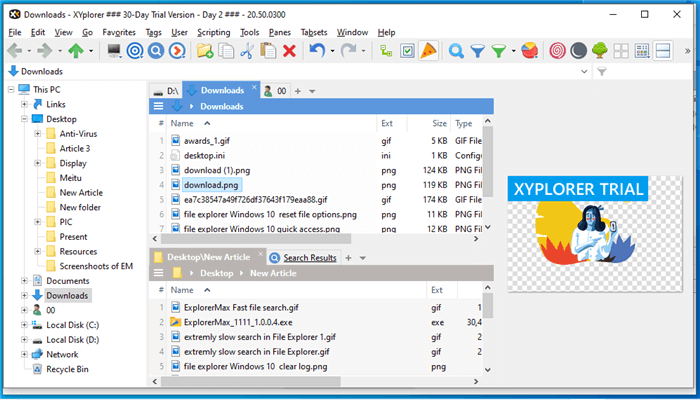The height and width of the screenshot is (400, 700).
Task: Switch to the 00 tab
Action: coord(275,91)
